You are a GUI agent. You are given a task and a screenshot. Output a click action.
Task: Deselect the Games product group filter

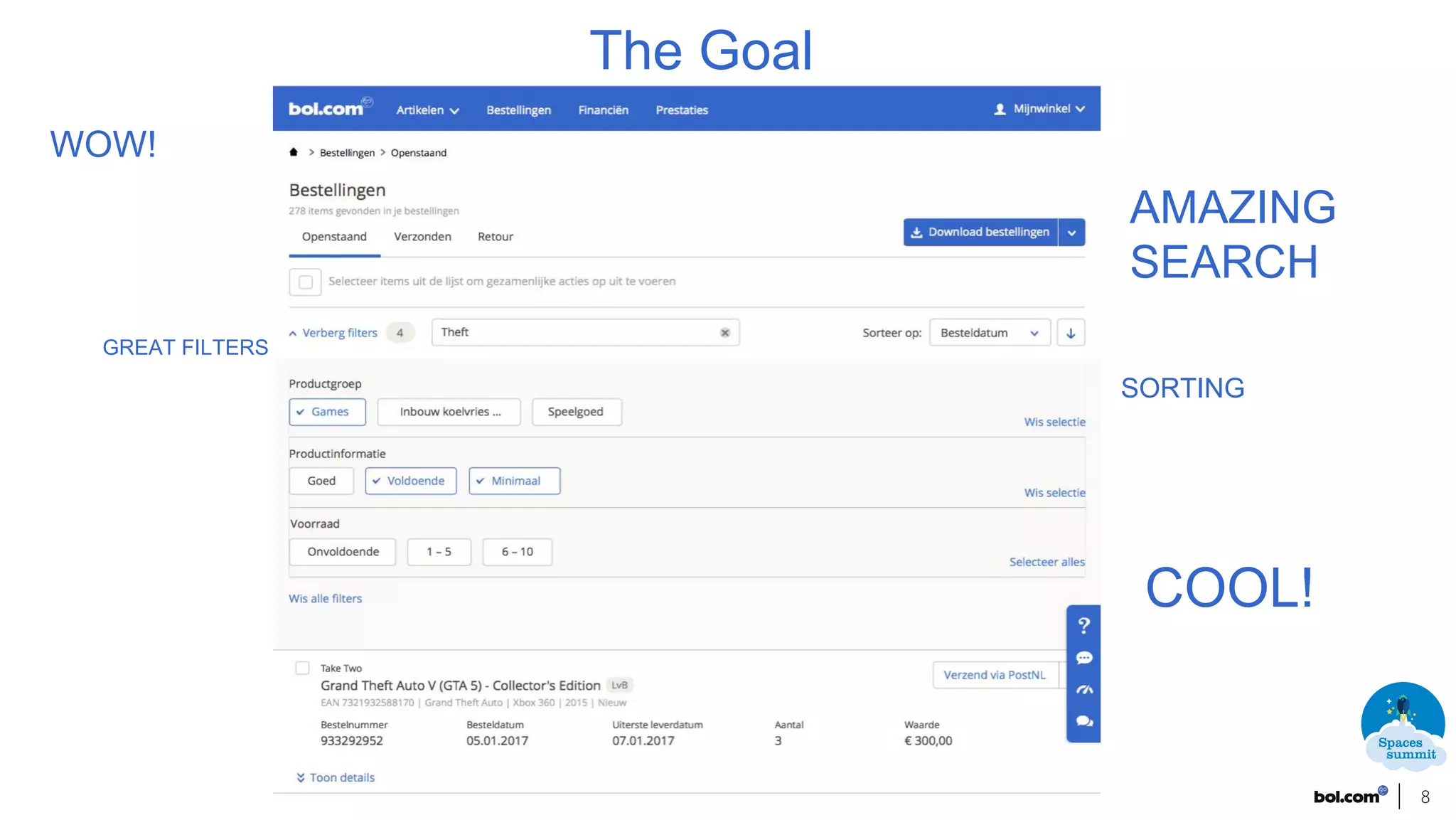327,412
